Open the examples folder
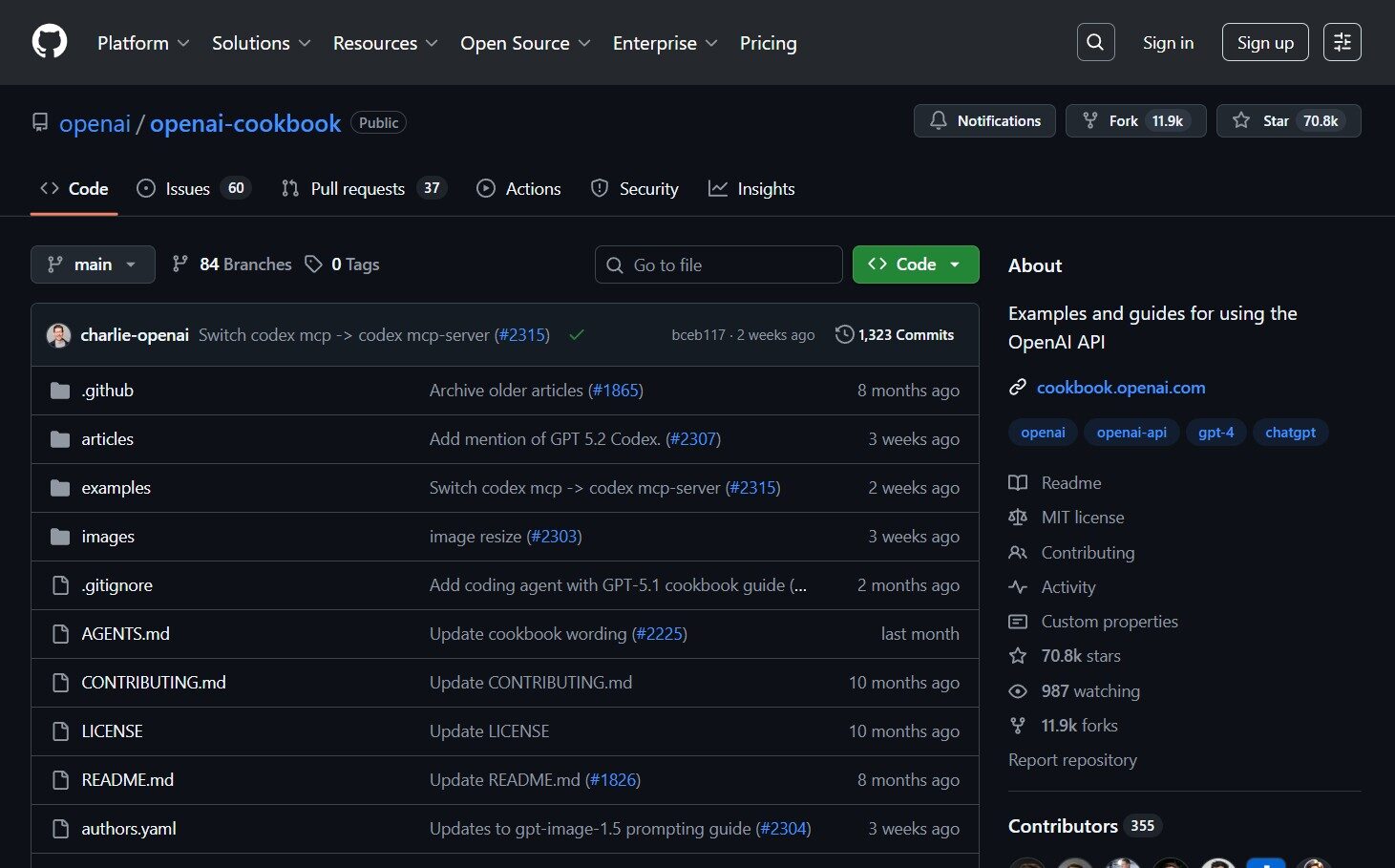The height and width of the screenshot is (868, 1395). tap(116, 488)
